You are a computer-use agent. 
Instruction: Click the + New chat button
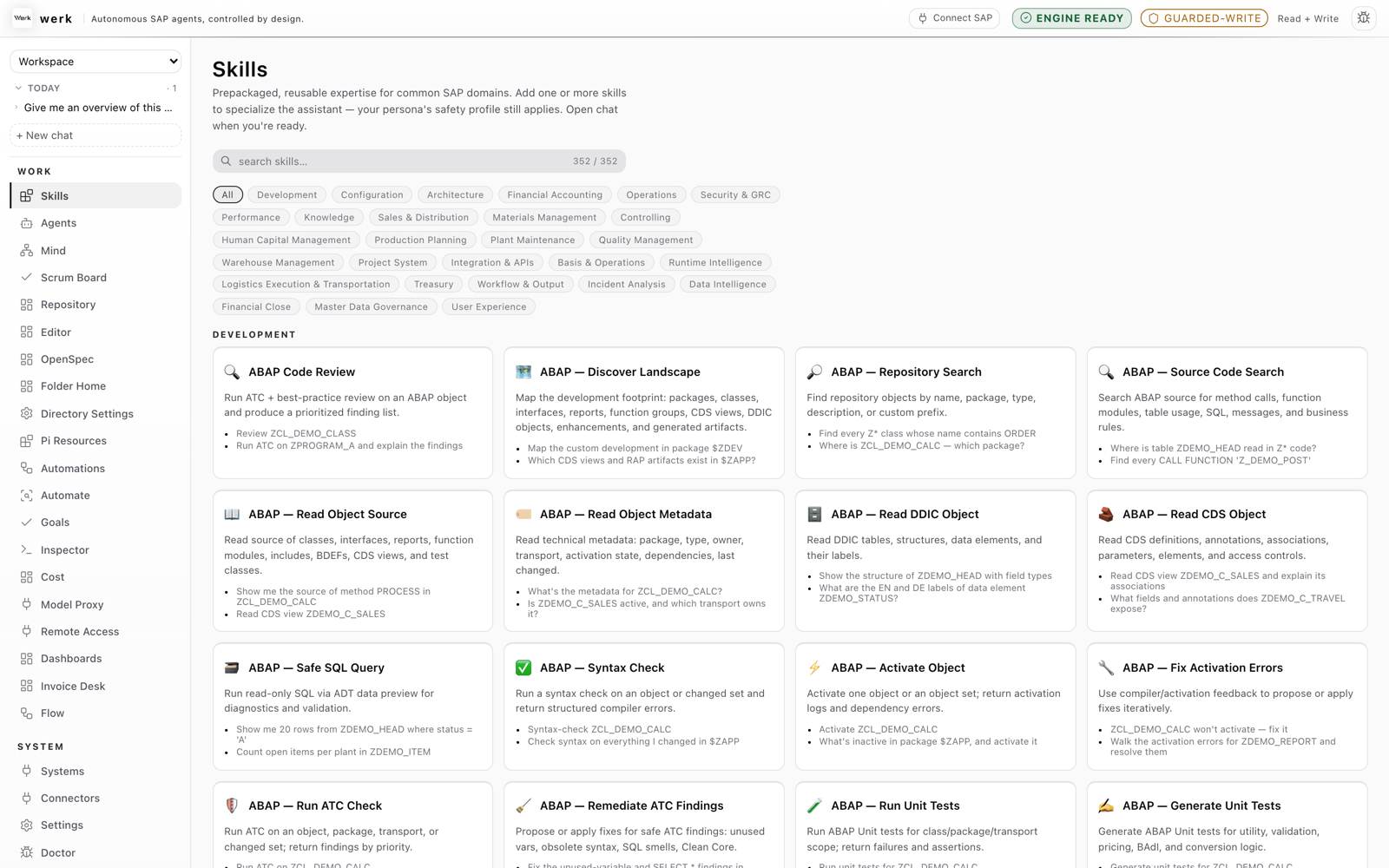tap(95, 135)
